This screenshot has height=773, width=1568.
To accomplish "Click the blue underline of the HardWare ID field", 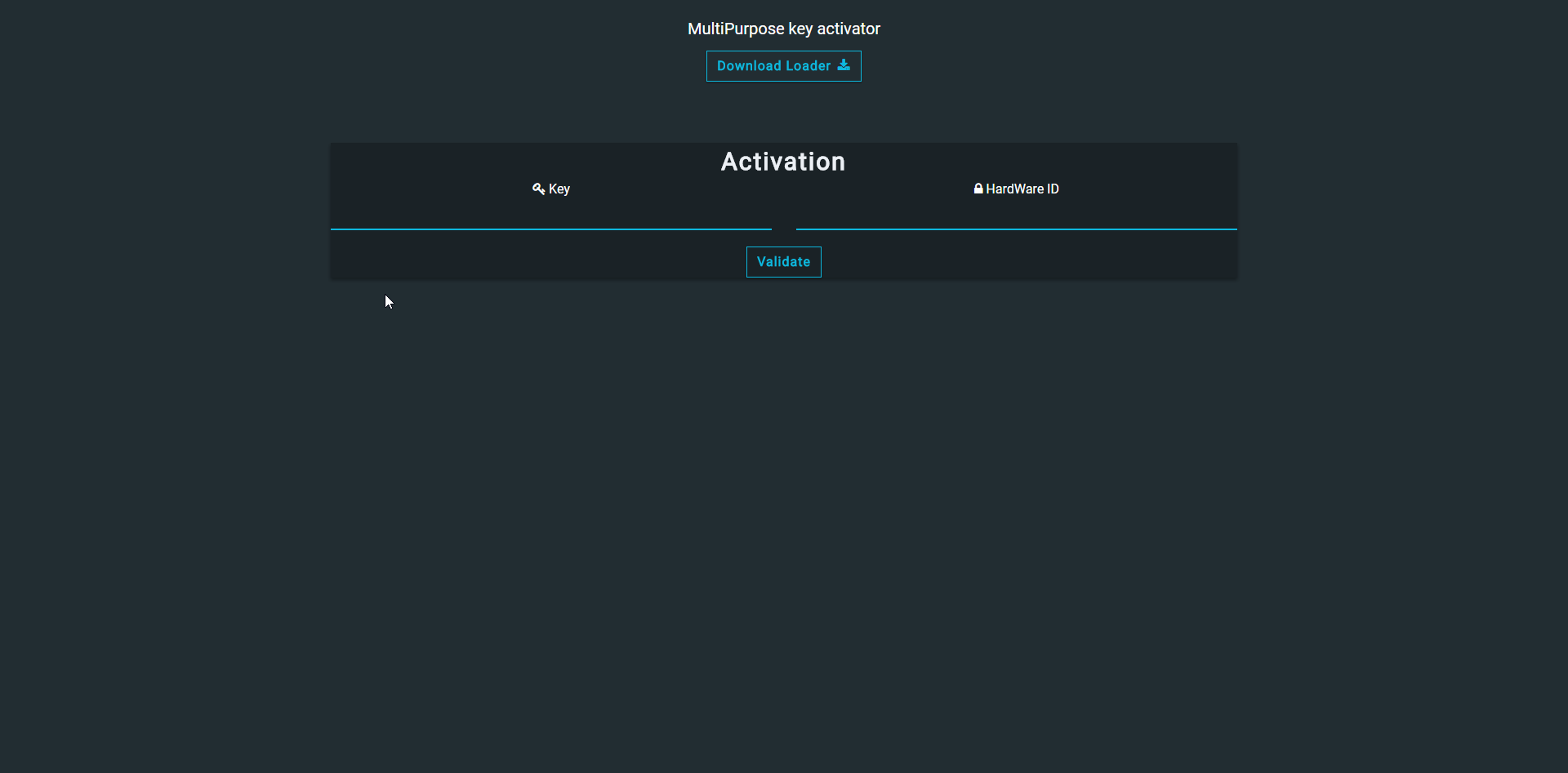I will (1016, 229).
